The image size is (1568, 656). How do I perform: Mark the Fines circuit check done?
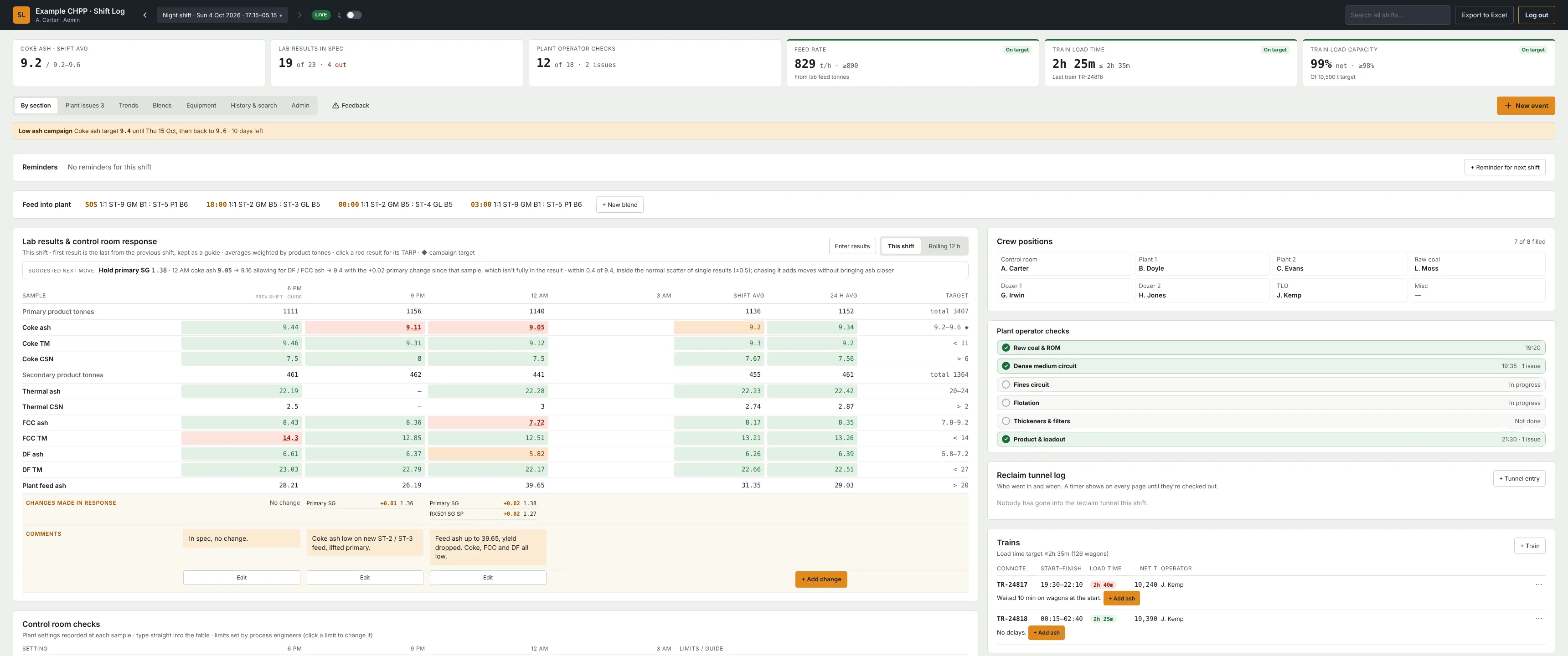(x=1006, y=384)
